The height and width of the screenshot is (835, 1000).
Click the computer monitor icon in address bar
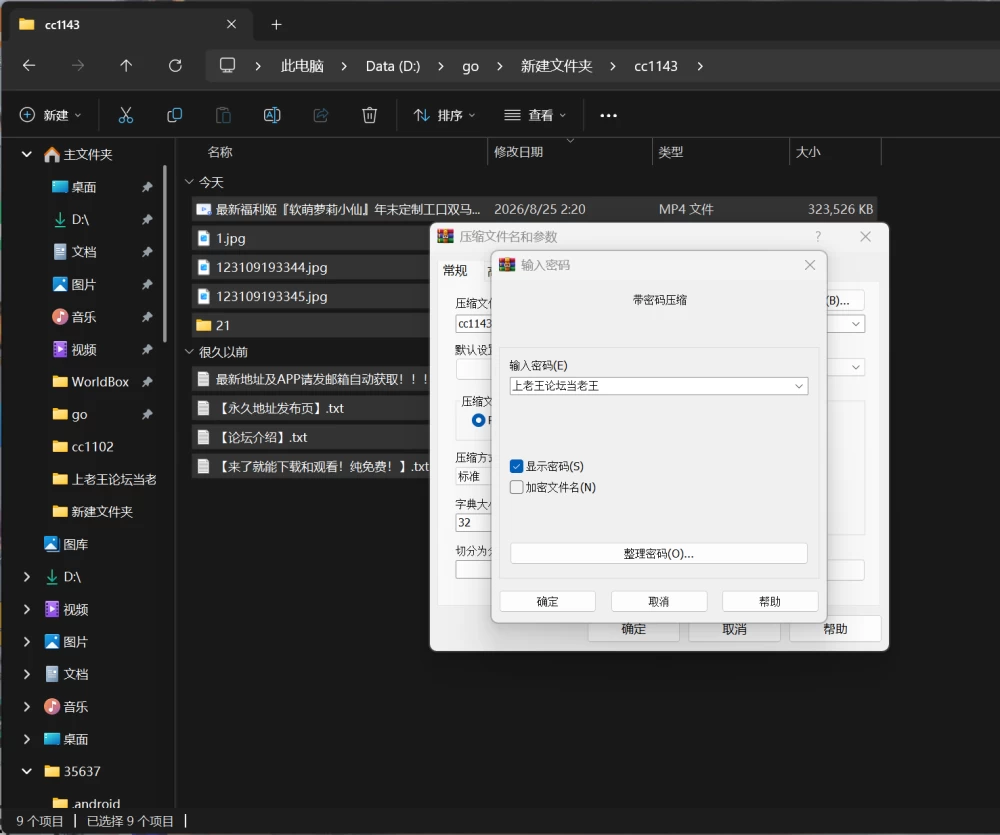(228, 66)
